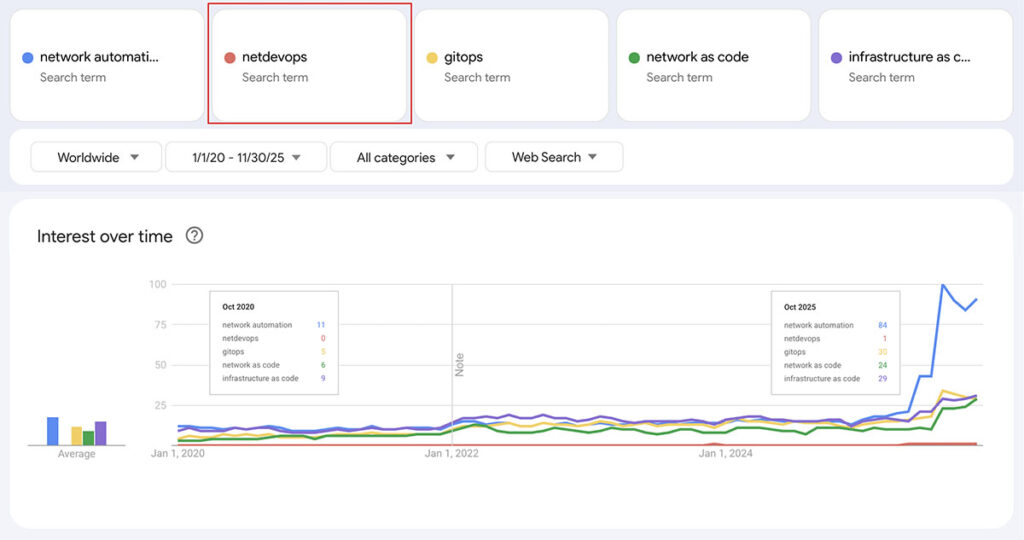
Task: Click the 75 y-axis label
Action: tap(161, 325)
